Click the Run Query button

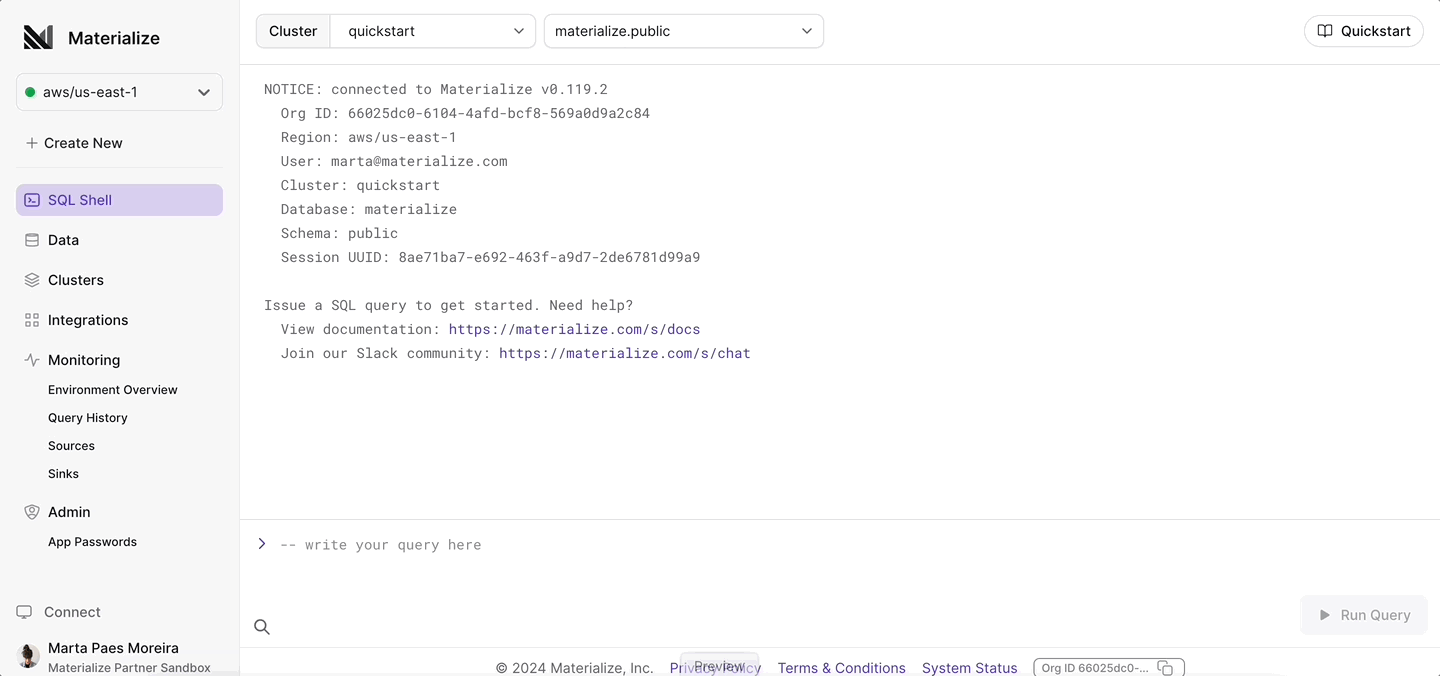[1363, 615]
